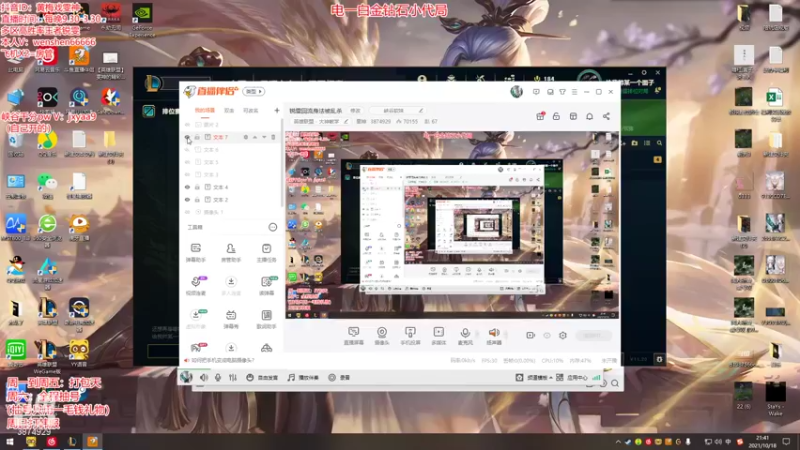Show hidden layer 文本 6 via eye
Screen dimensions: 800x450
[x=187, y=150]
